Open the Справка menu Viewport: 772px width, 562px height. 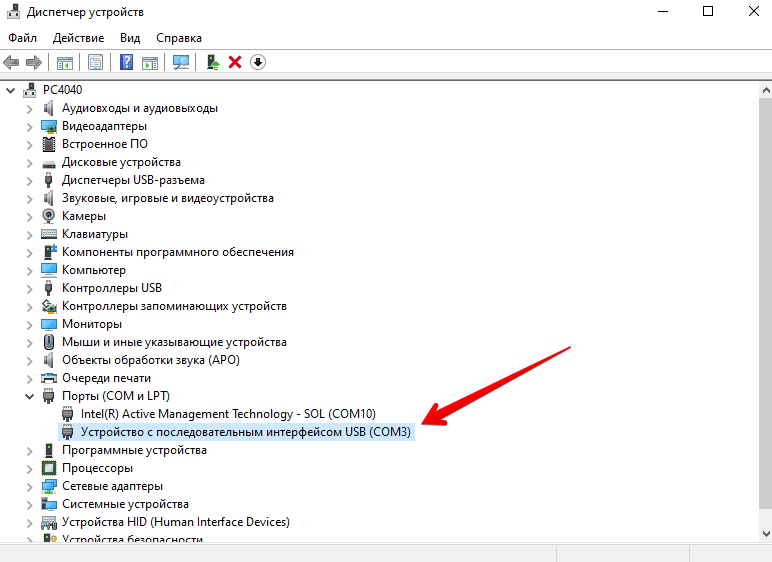click(x=179, y=37)
